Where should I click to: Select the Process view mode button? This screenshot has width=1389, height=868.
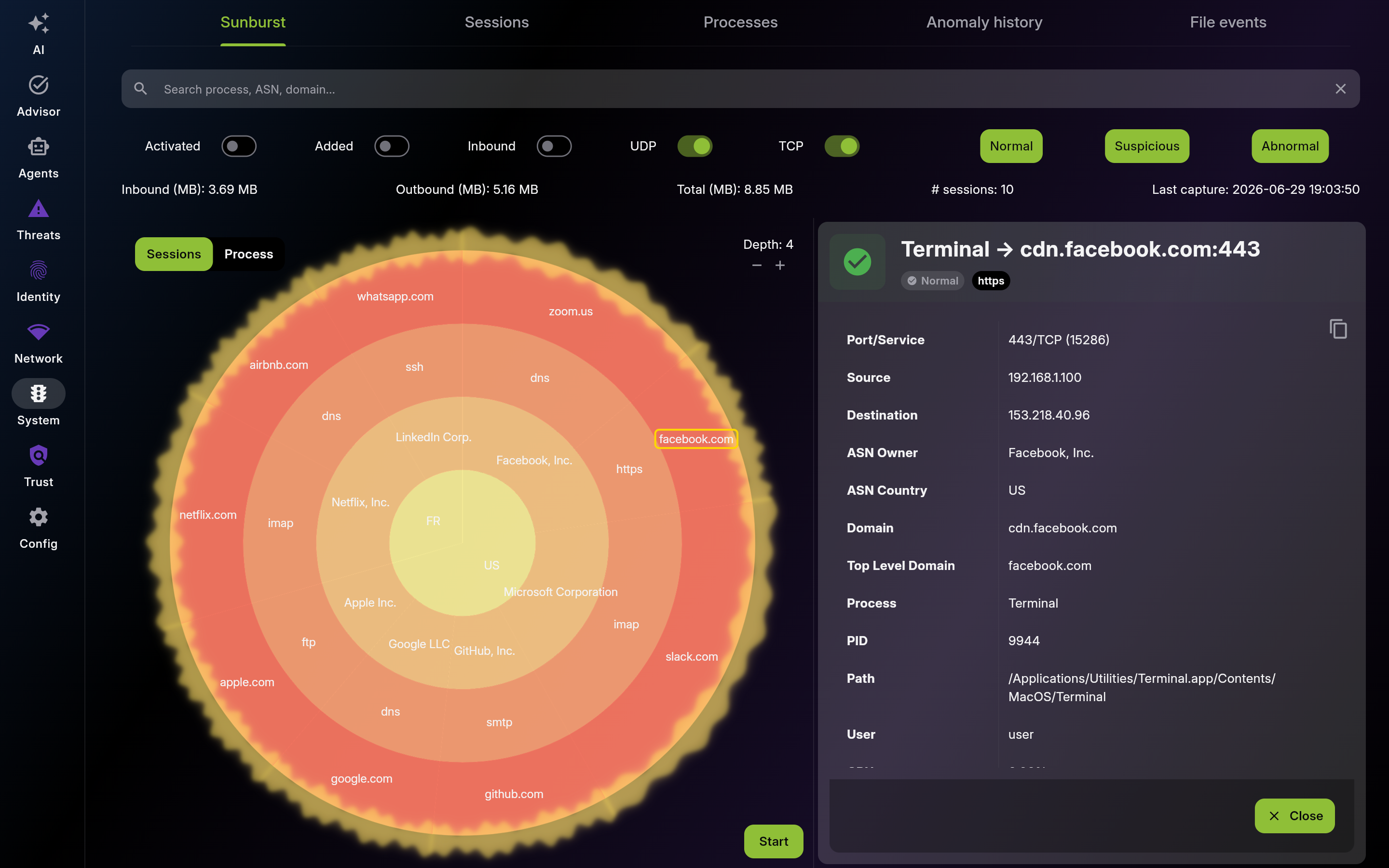248,254
